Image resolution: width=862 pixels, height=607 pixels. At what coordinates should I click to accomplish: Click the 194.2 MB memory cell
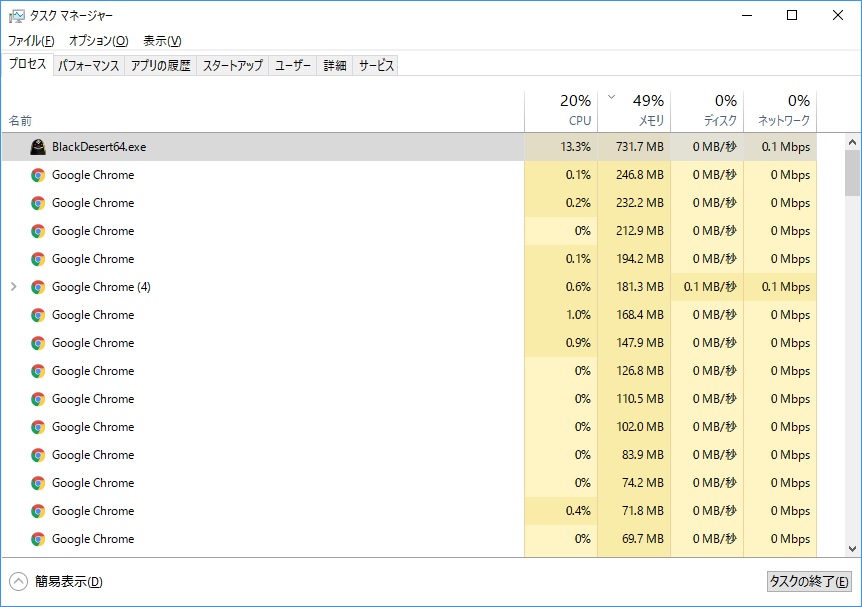click(x=634, y=259)
